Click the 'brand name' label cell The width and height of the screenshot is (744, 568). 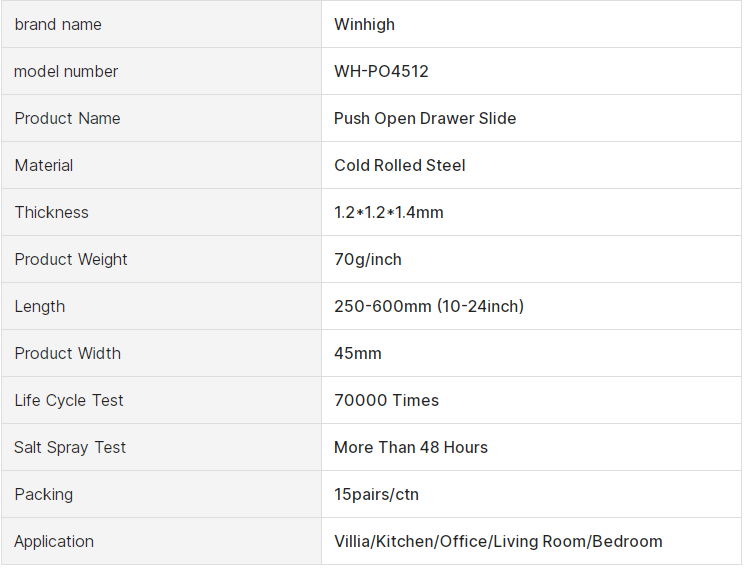pos(58,24)
